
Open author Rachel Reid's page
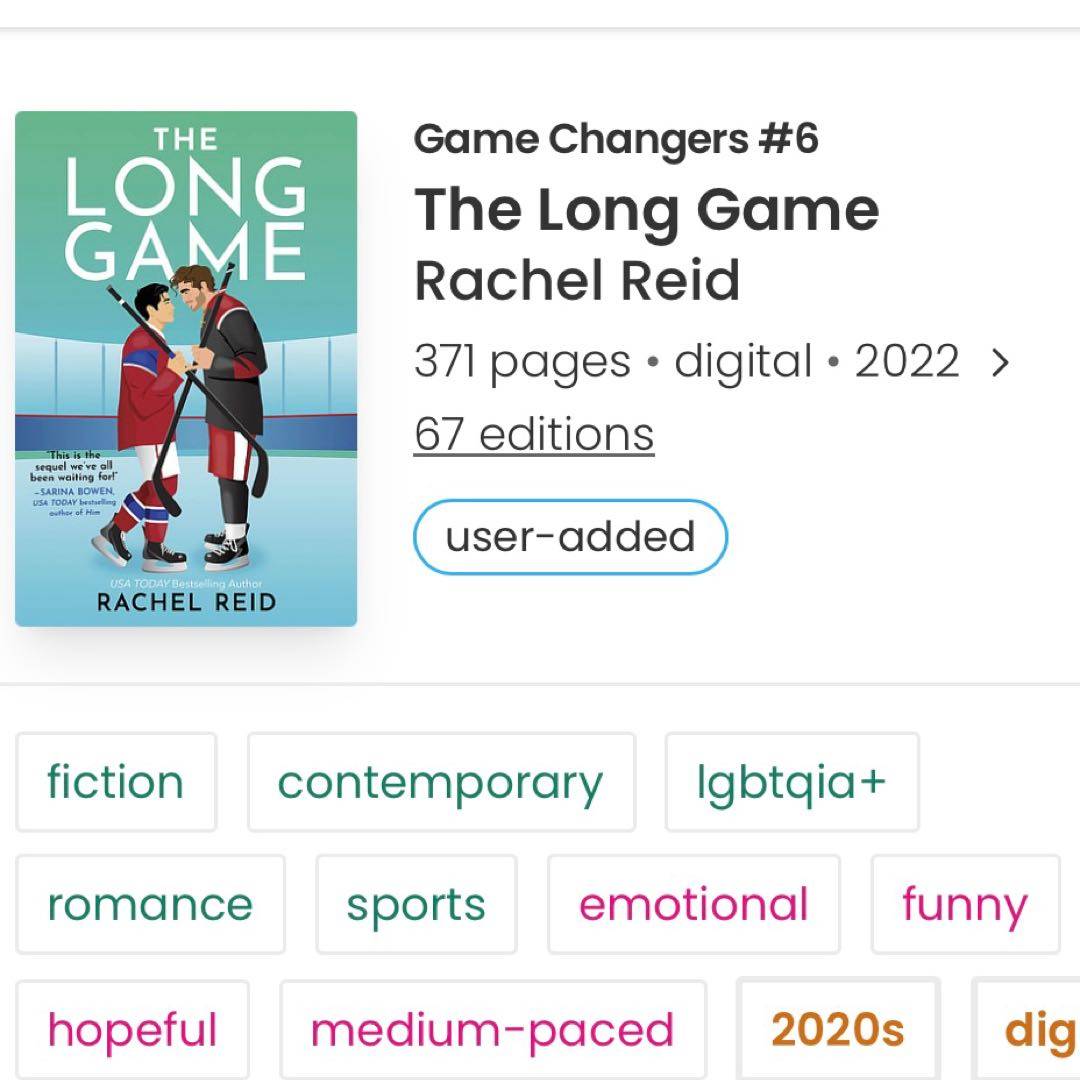[x=577, y=280]
